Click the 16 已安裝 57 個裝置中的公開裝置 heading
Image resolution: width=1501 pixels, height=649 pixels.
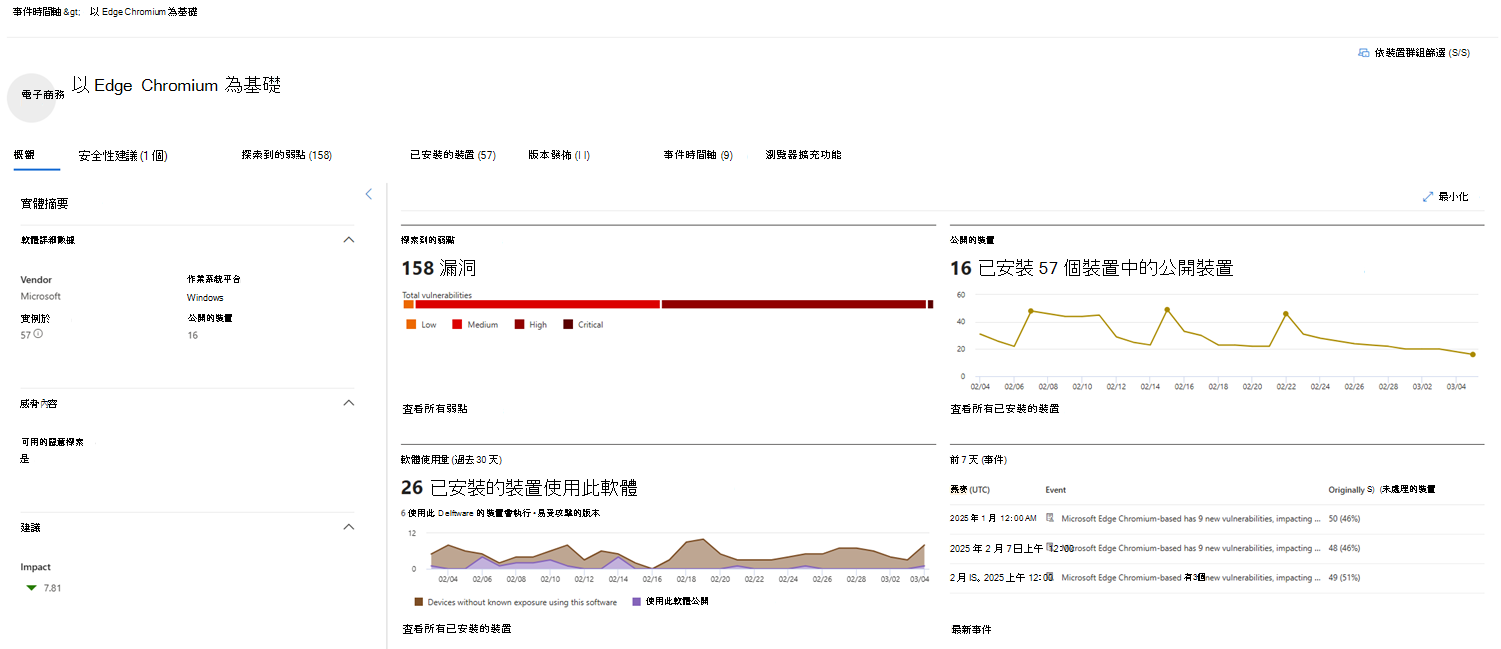click(x=1091, y=268)
